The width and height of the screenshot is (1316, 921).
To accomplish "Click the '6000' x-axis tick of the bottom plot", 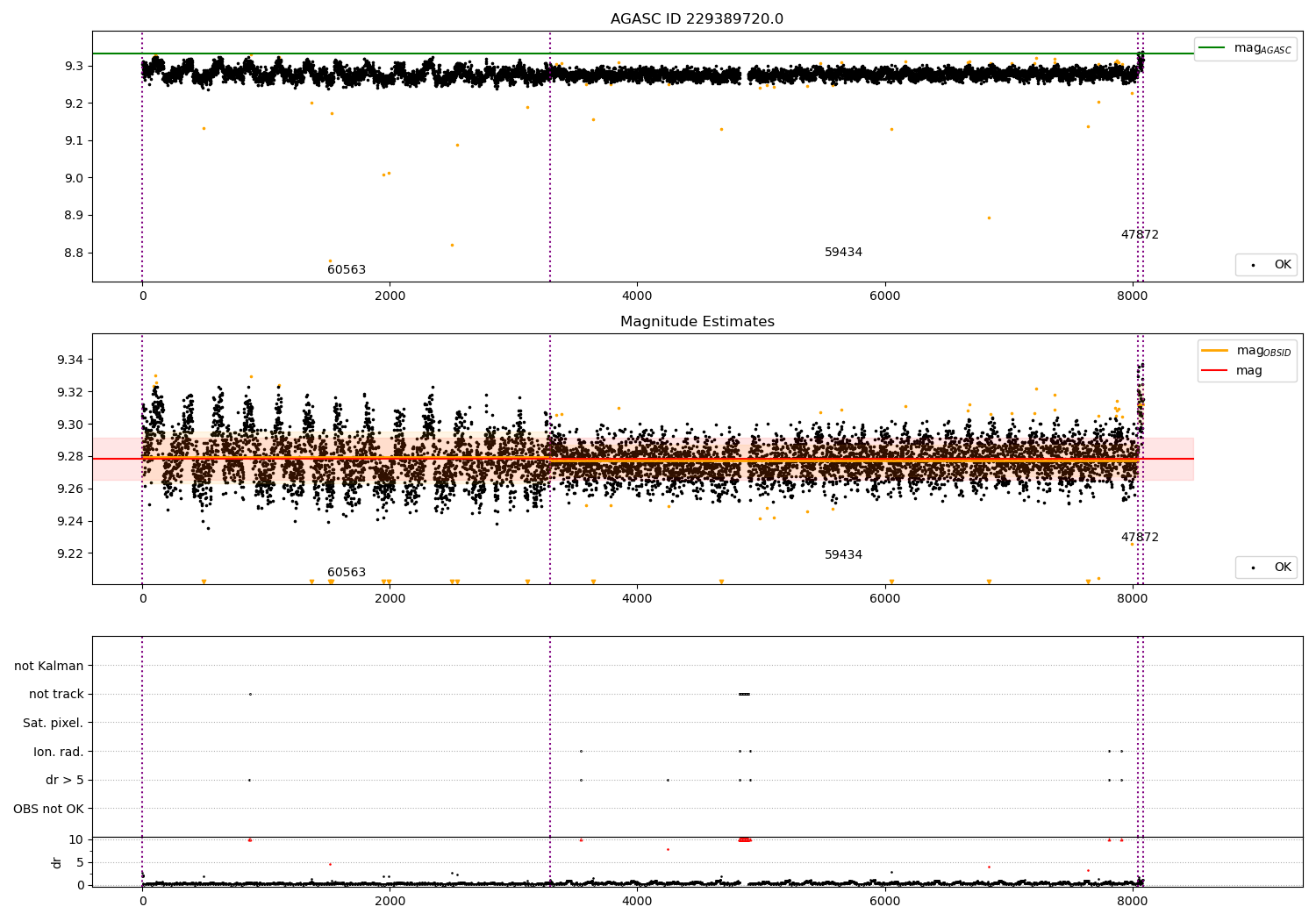I will (884, 901).
